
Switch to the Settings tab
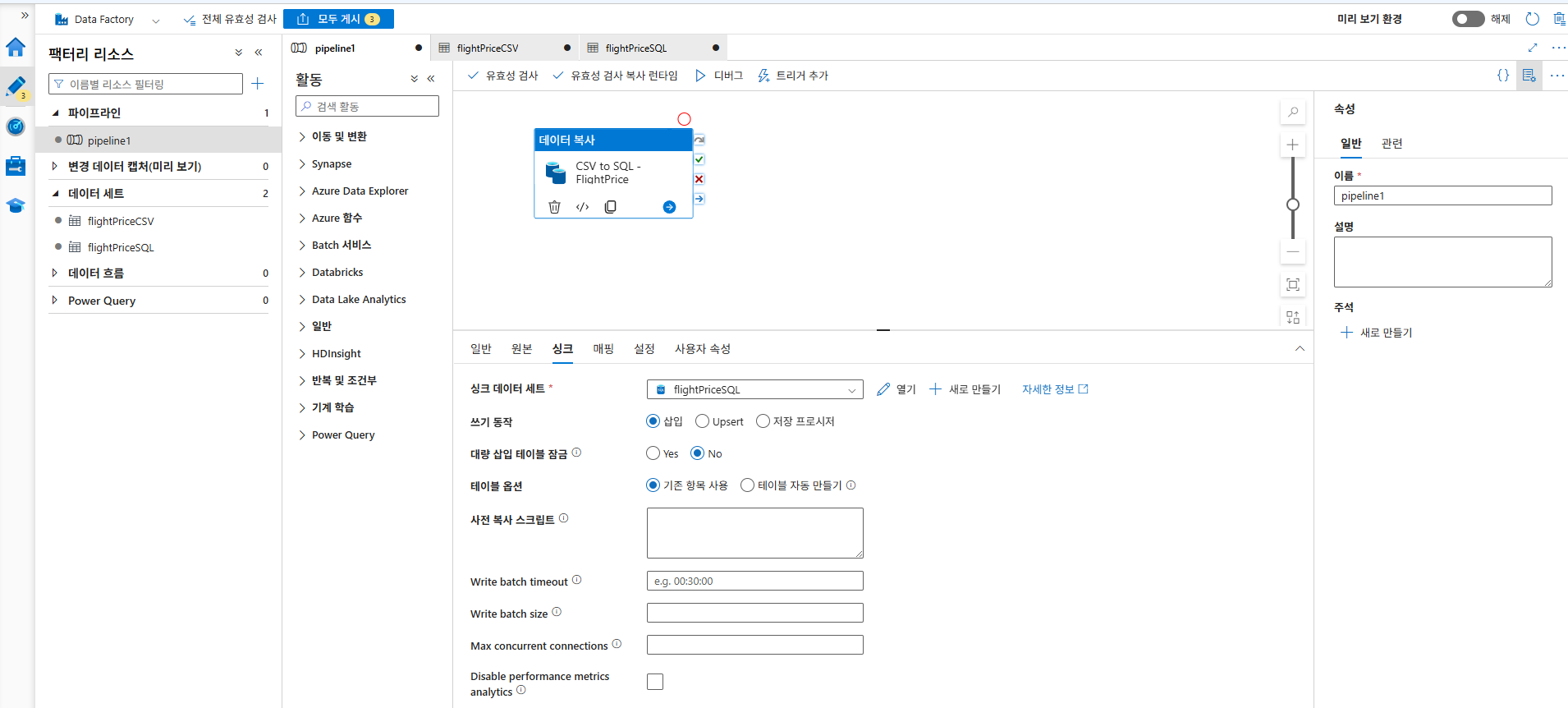pos(644,349)
